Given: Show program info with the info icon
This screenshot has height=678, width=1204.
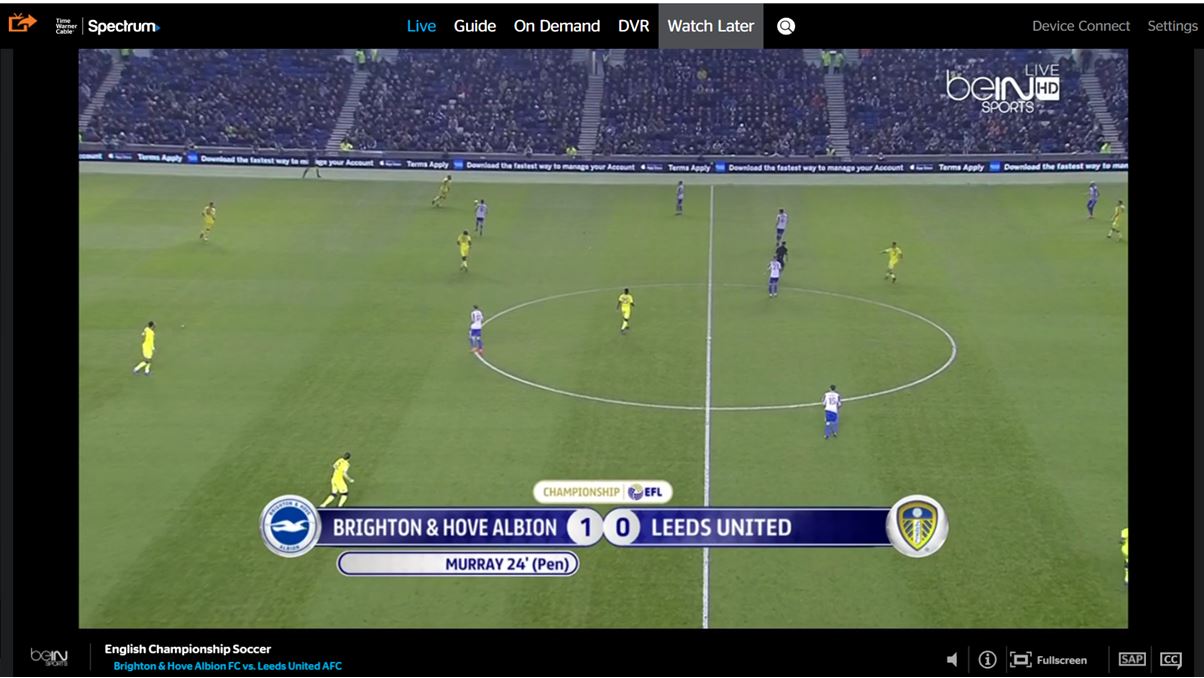Looking at the screenshot, I should click(x=987, y=659).
